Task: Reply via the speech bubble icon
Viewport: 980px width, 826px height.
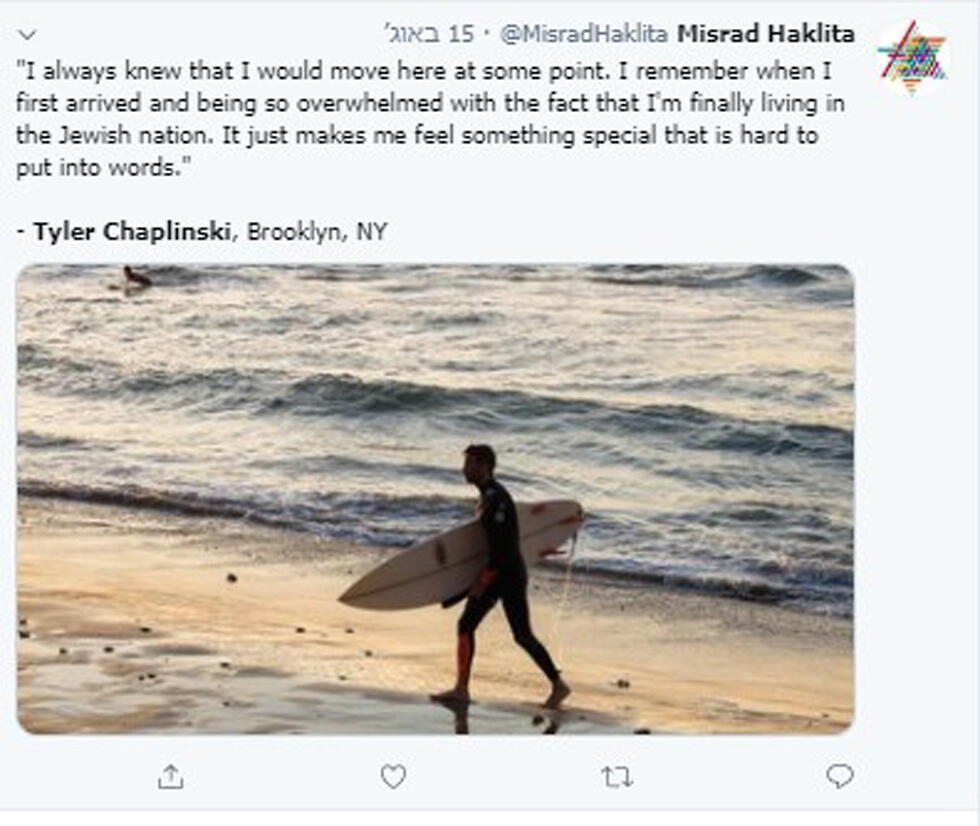Action: pos(839,776)
